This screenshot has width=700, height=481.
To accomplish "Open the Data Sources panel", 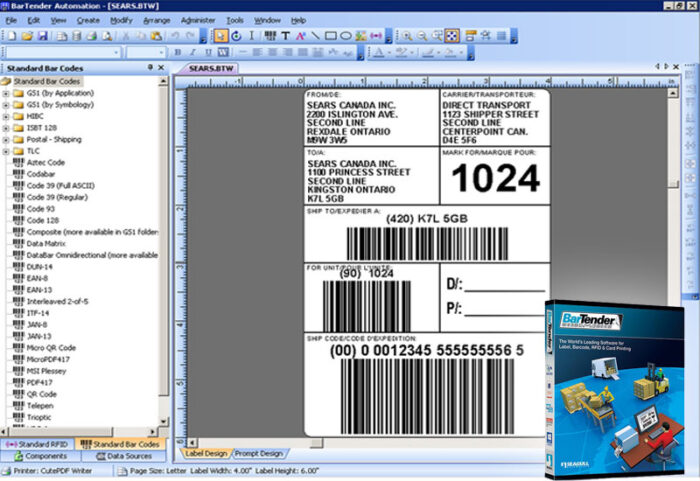I will pyautogui.click(x=126, y=456).
